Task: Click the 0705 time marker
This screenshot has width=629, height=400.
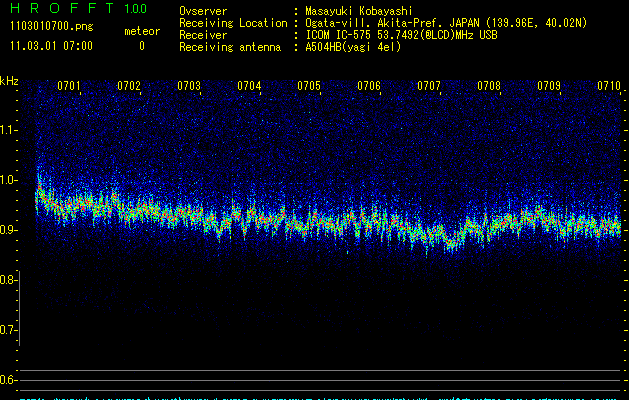Action: tap(309, 87)
